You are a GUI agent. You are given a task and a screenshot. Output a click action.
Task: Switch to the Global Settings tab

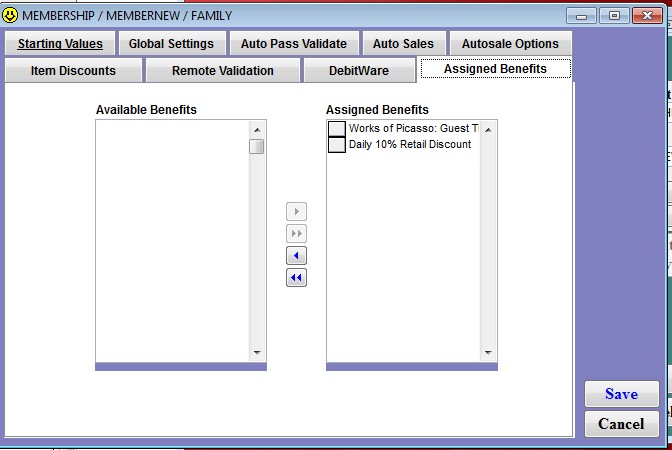[x=171, y=44]
